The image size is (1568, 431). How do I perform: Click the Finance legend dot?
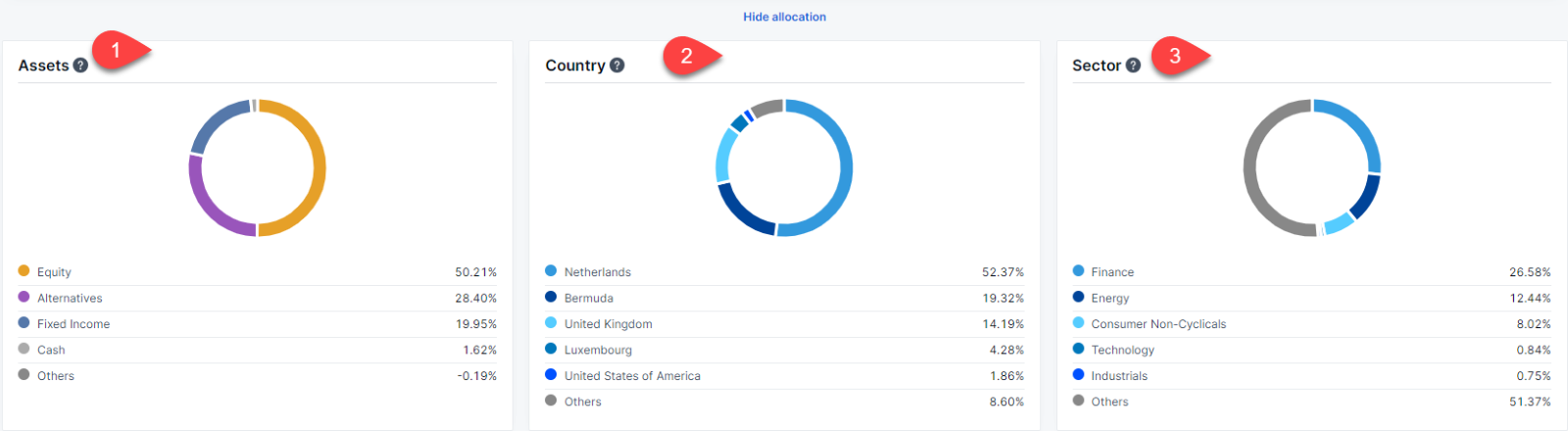(x=1078, y=271)
